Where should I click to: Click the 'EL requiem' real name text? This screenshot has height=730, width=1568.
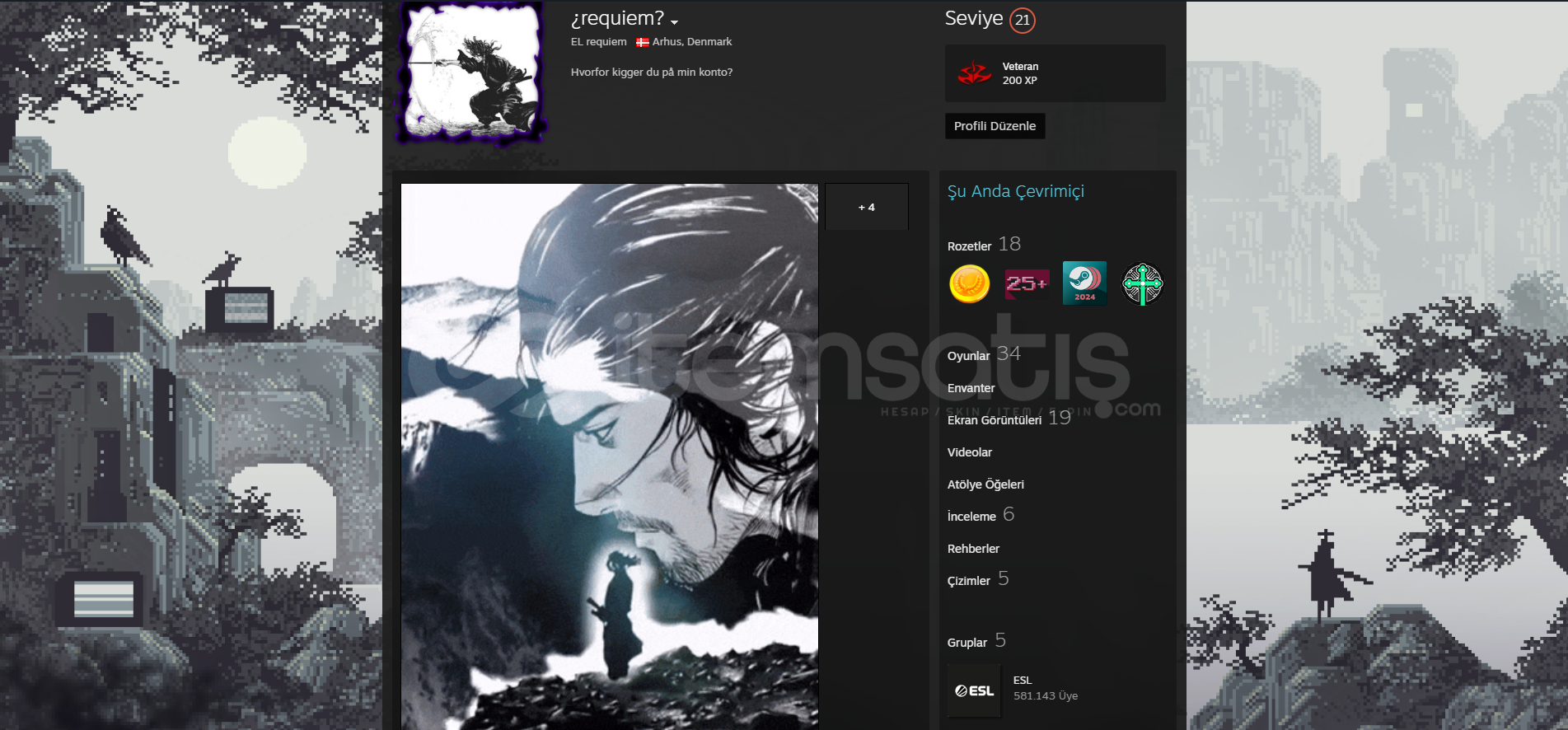pos(599,42)
